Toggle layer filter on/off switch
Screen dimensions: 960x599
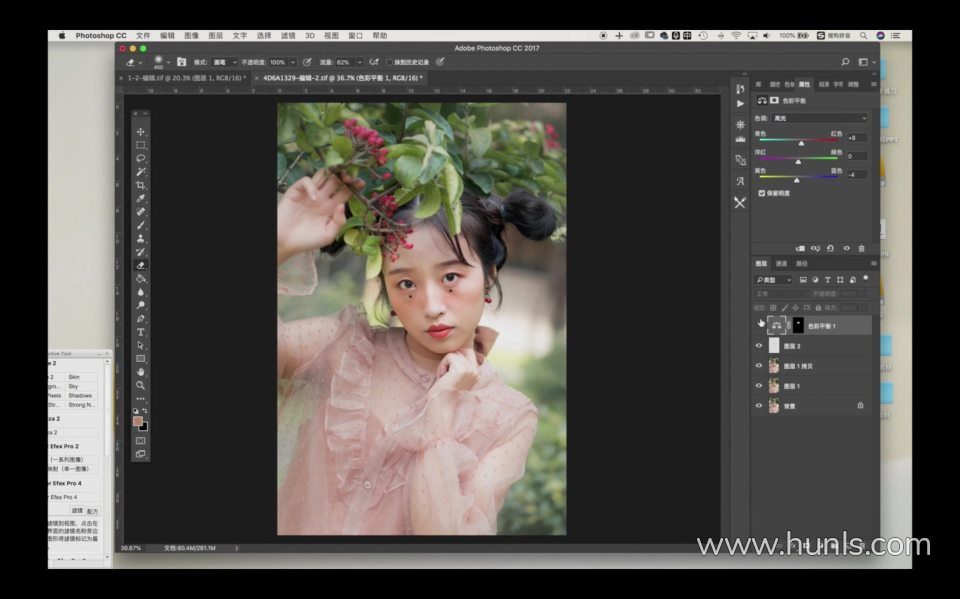point(866,279)
